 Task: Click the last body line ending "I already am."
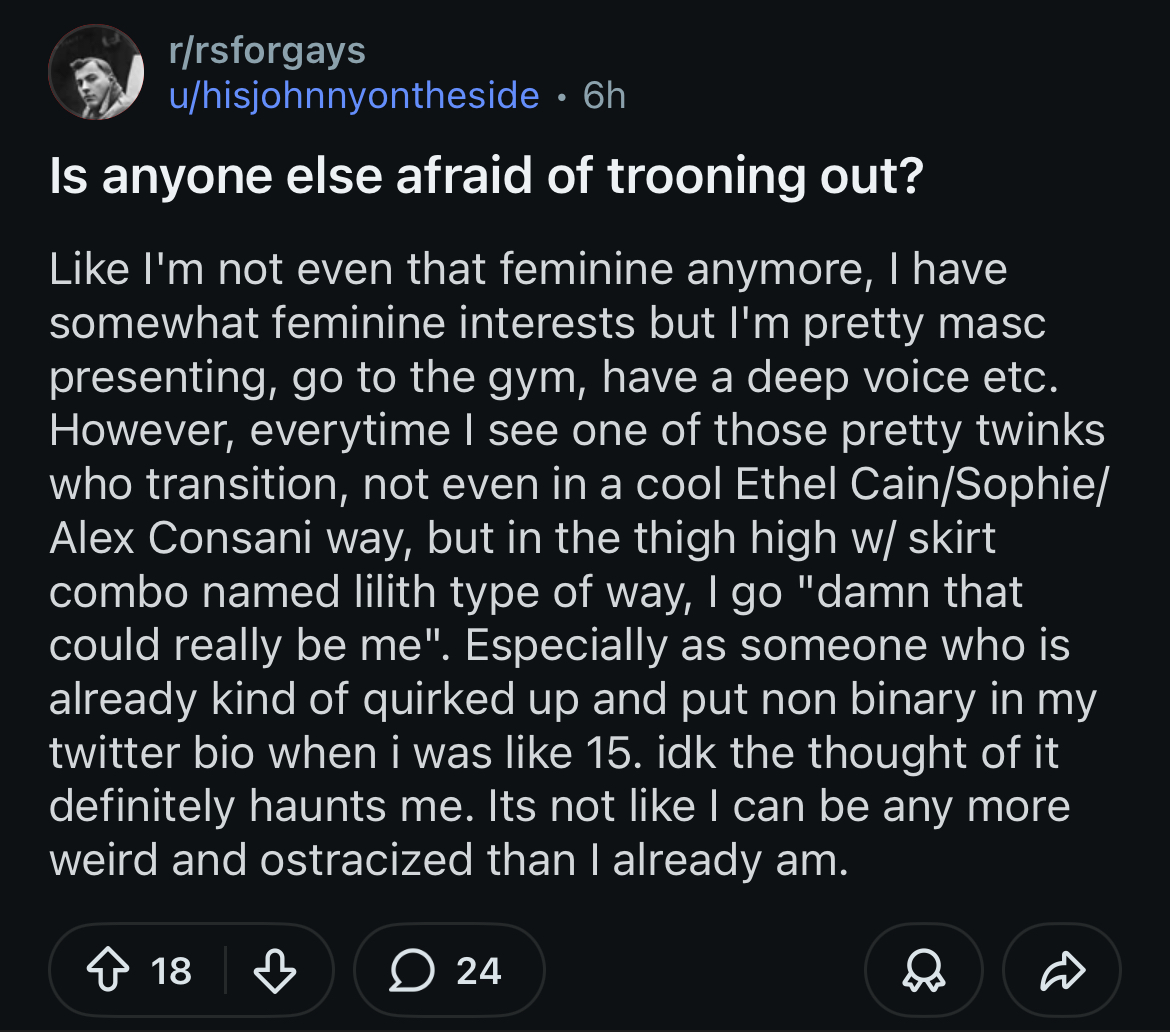(447, 861)
